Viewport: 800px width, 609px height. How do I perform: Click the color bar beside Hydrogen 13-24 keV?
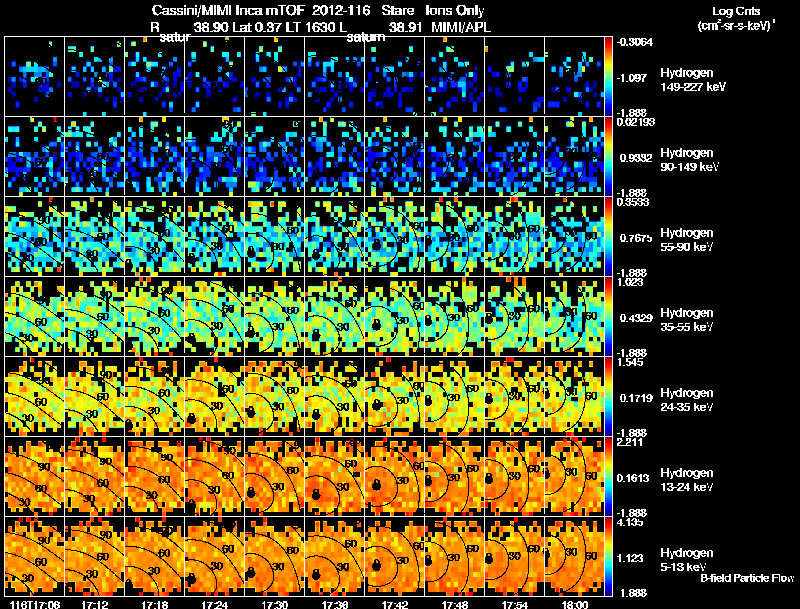pyautogui.click(x=608, y=476)
